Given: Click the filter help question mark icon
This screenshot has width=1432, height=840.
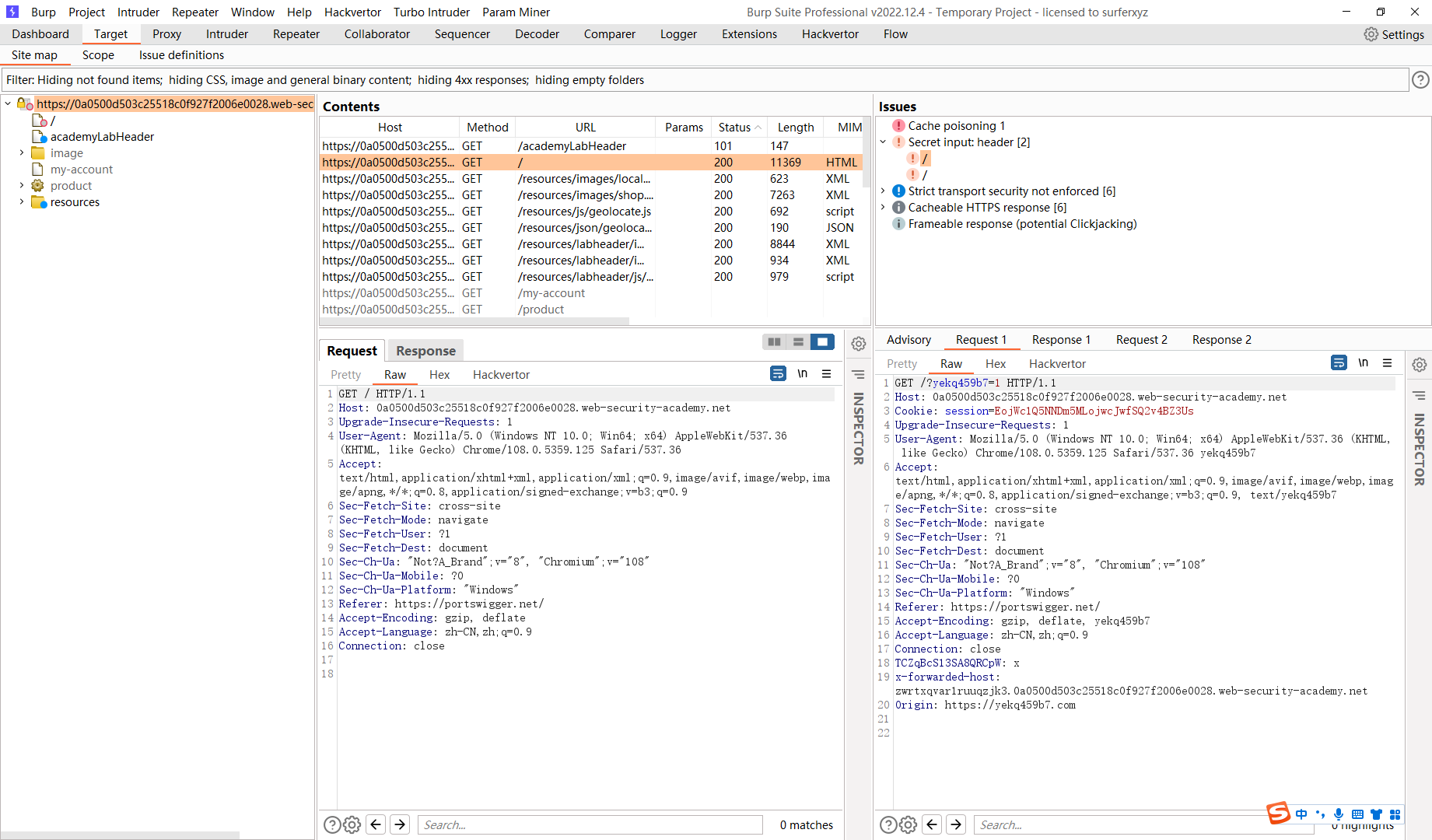Looking at the screenshot, I should click(x=1420, y=79).
